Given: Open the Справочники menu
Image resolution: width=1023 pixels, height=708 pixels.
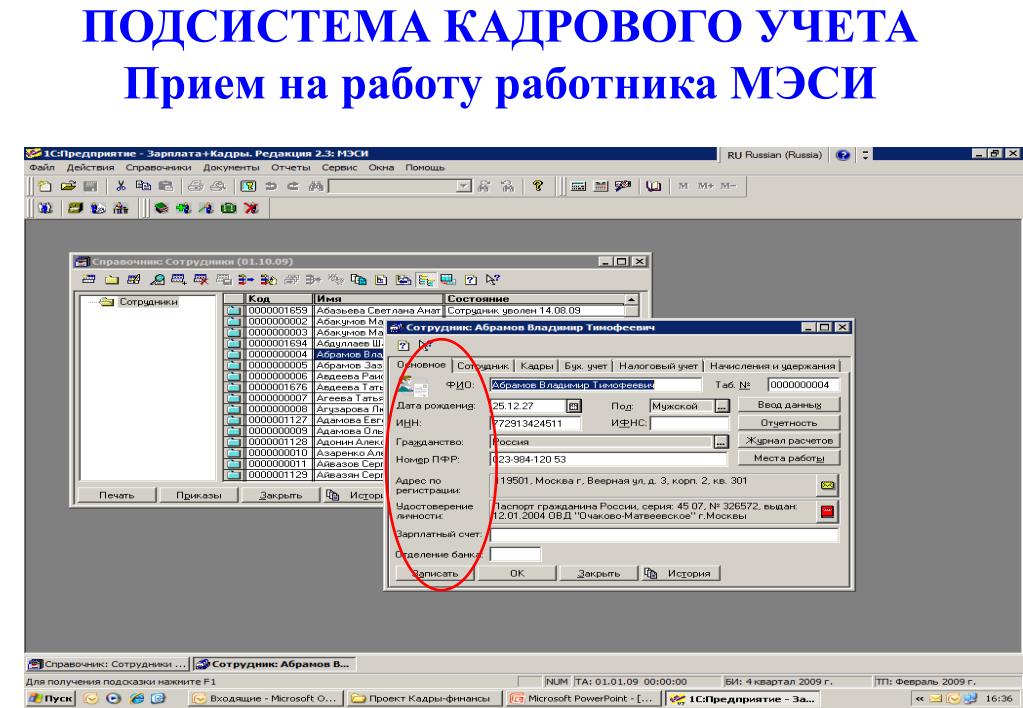Looking at the screenshot, I should point(160,168).
